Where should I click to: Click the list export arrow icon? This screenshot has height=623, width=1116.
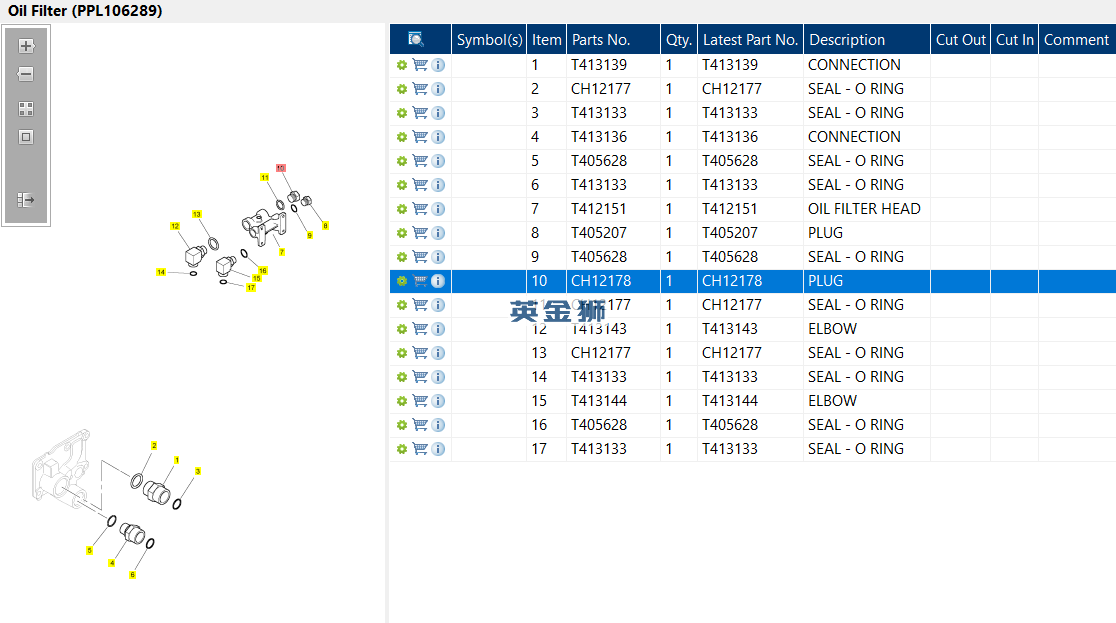[x=26, y=200]
